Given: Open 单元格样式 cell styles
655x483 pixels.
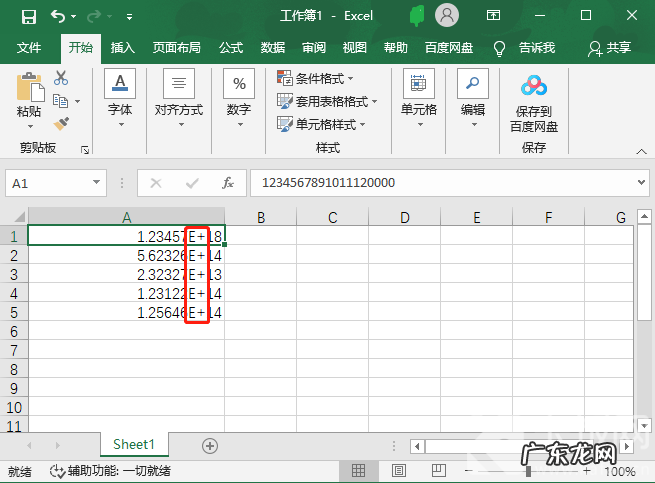Looking at the screenshot, I should coord(321,124).
